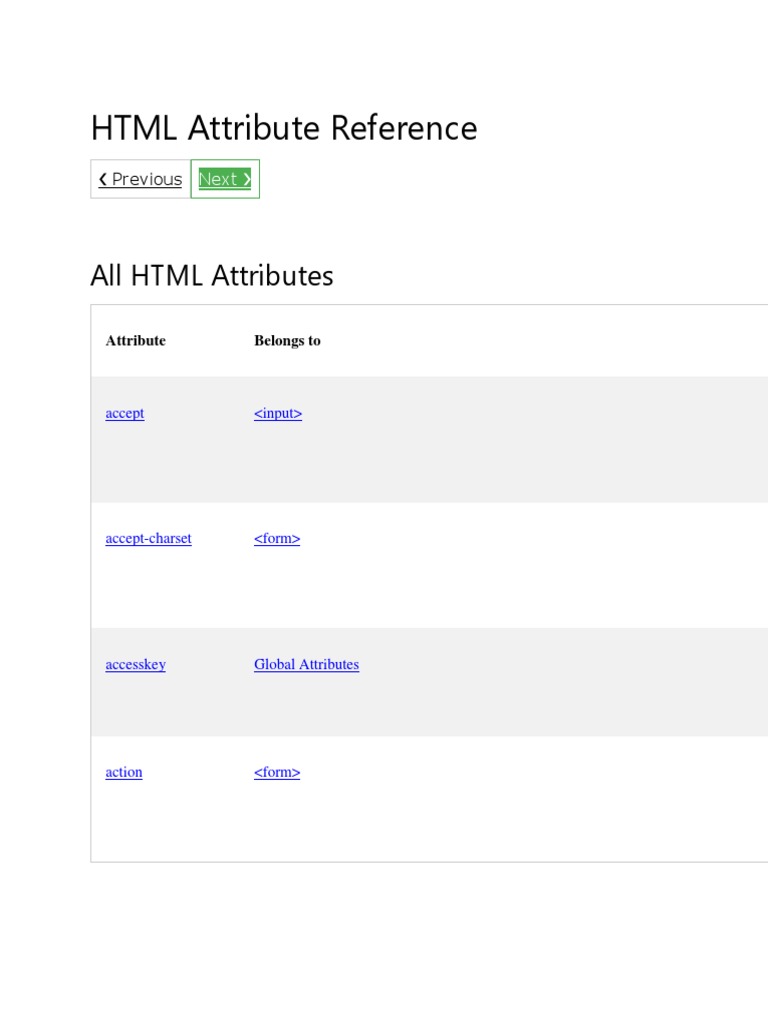This screenshot has width=768, height=1024.
Task: Click the right chevron icon beside Next
Action: pos(246,180)
